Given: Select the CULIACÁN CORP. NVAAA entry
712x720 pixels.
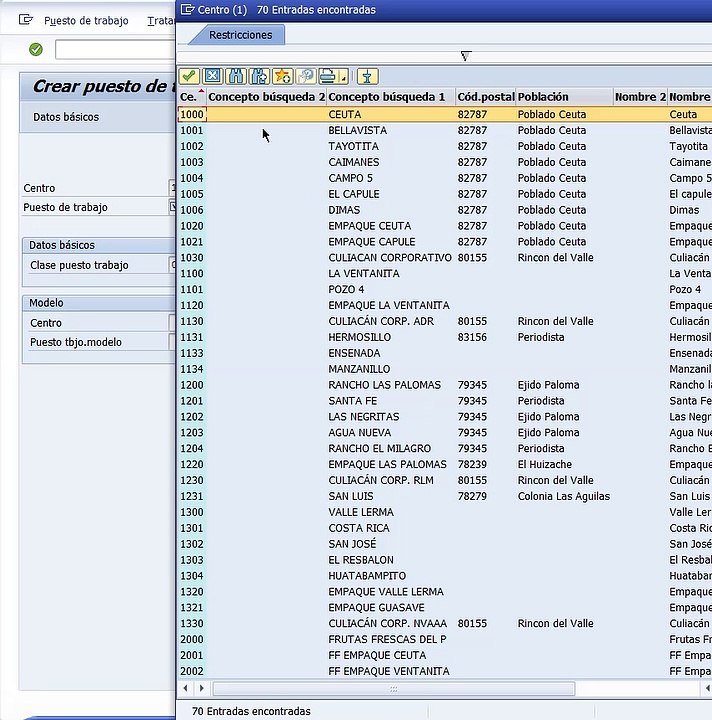Looking at the screenshot, I should click(x=387, y=624).
